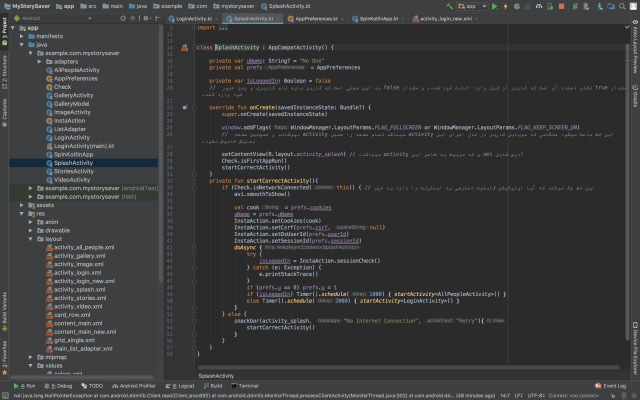Image resolution: width=640 pixels, height=400 pixels.
Task: Click the Search Everywhere magnifier icon
Action: tap(622, 6)
